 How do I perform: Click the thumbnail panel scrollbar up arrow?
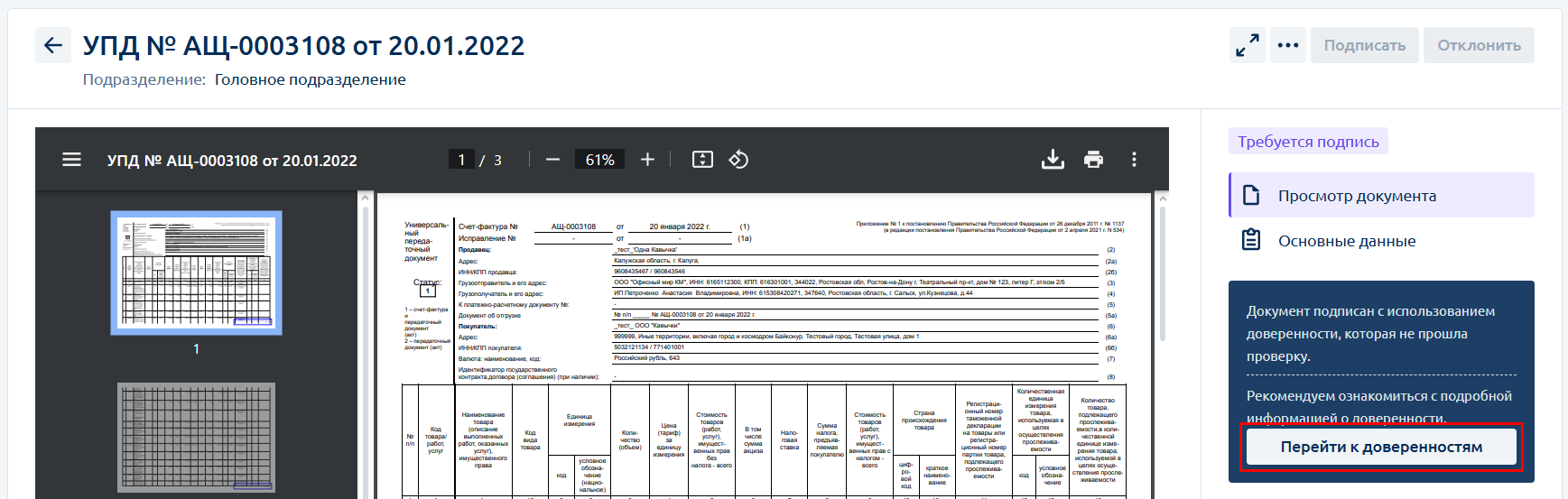tap(366, 198)
